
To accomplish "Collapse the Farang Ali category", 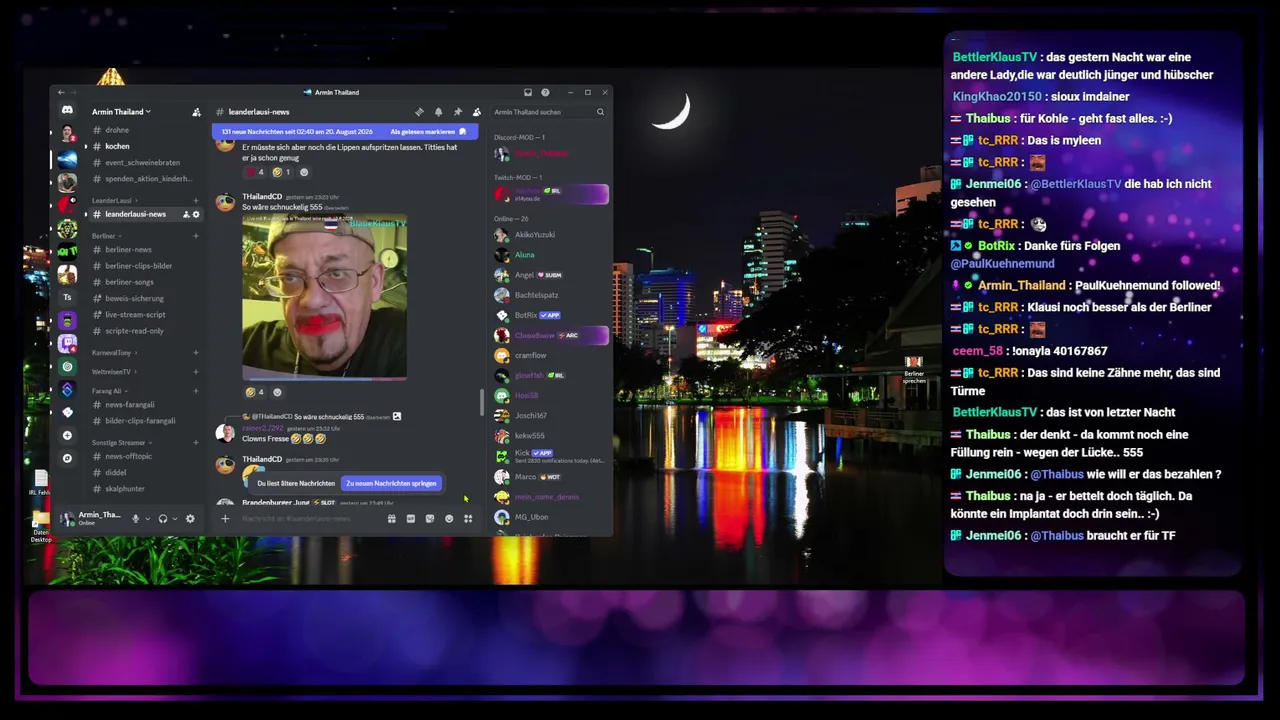I will (x=109, y=391).
